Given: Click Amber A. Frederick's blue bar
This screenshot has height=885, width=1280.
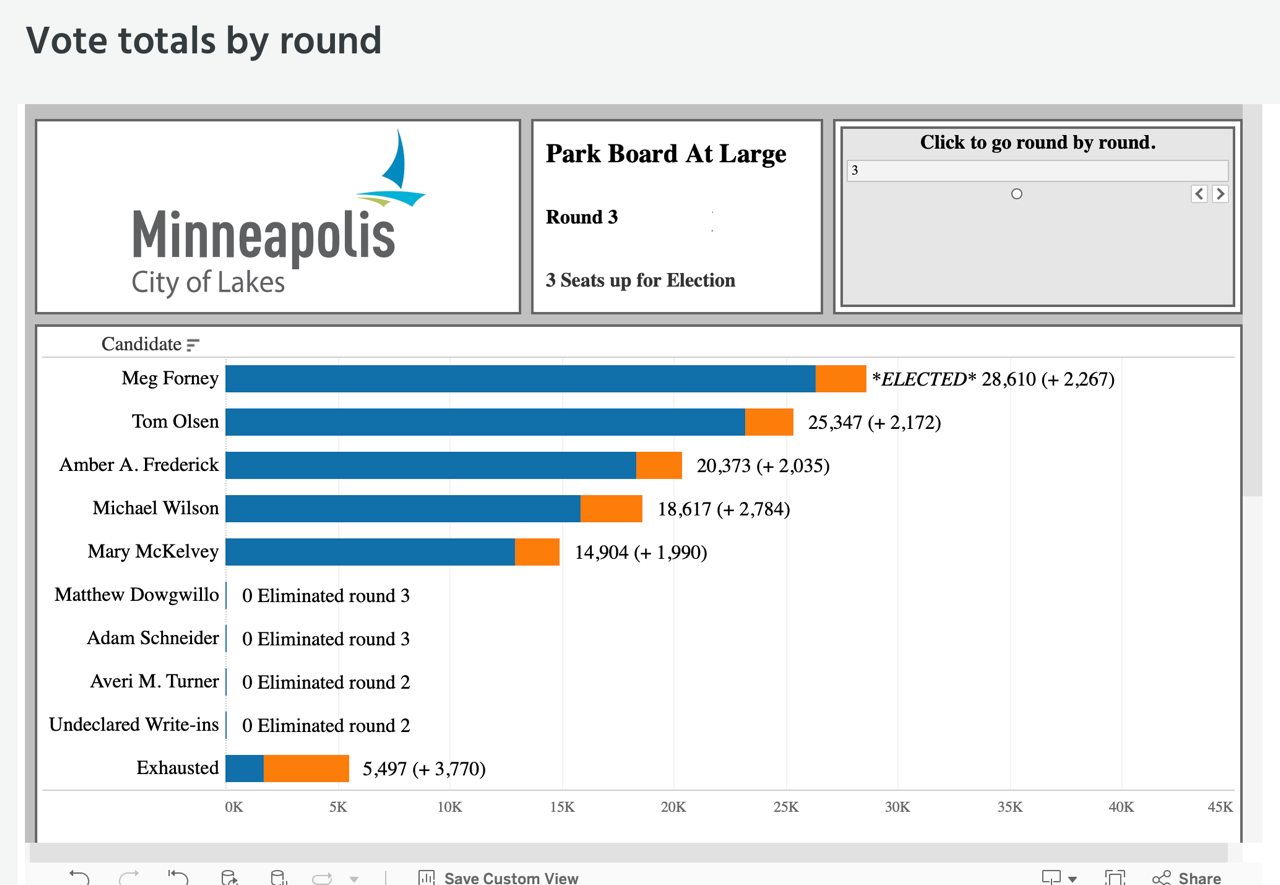Looking at the screenshot, I should coord(431,465).
